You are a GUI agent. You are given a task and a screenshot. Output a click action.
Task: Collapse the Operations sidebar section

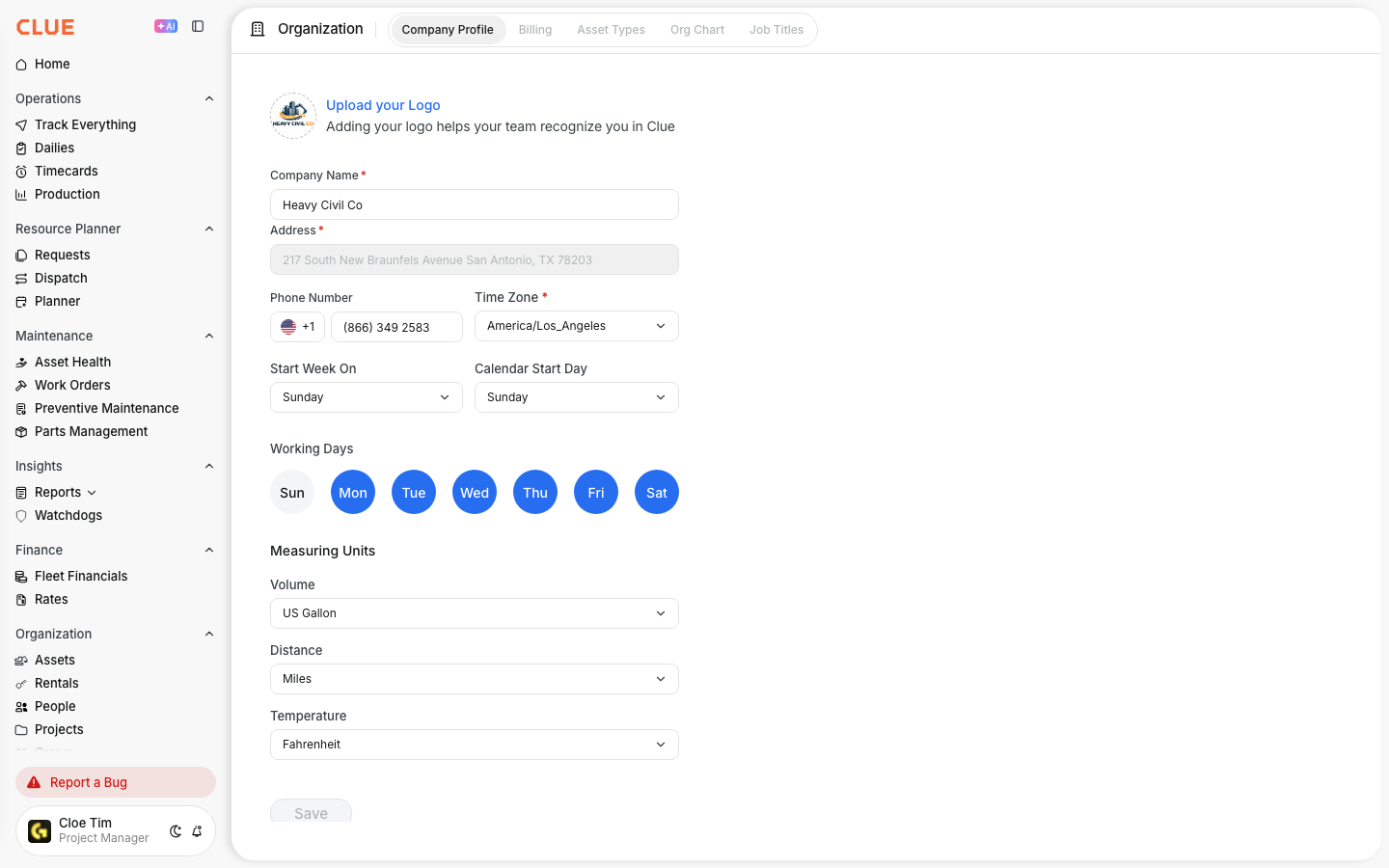coord(209,98)
